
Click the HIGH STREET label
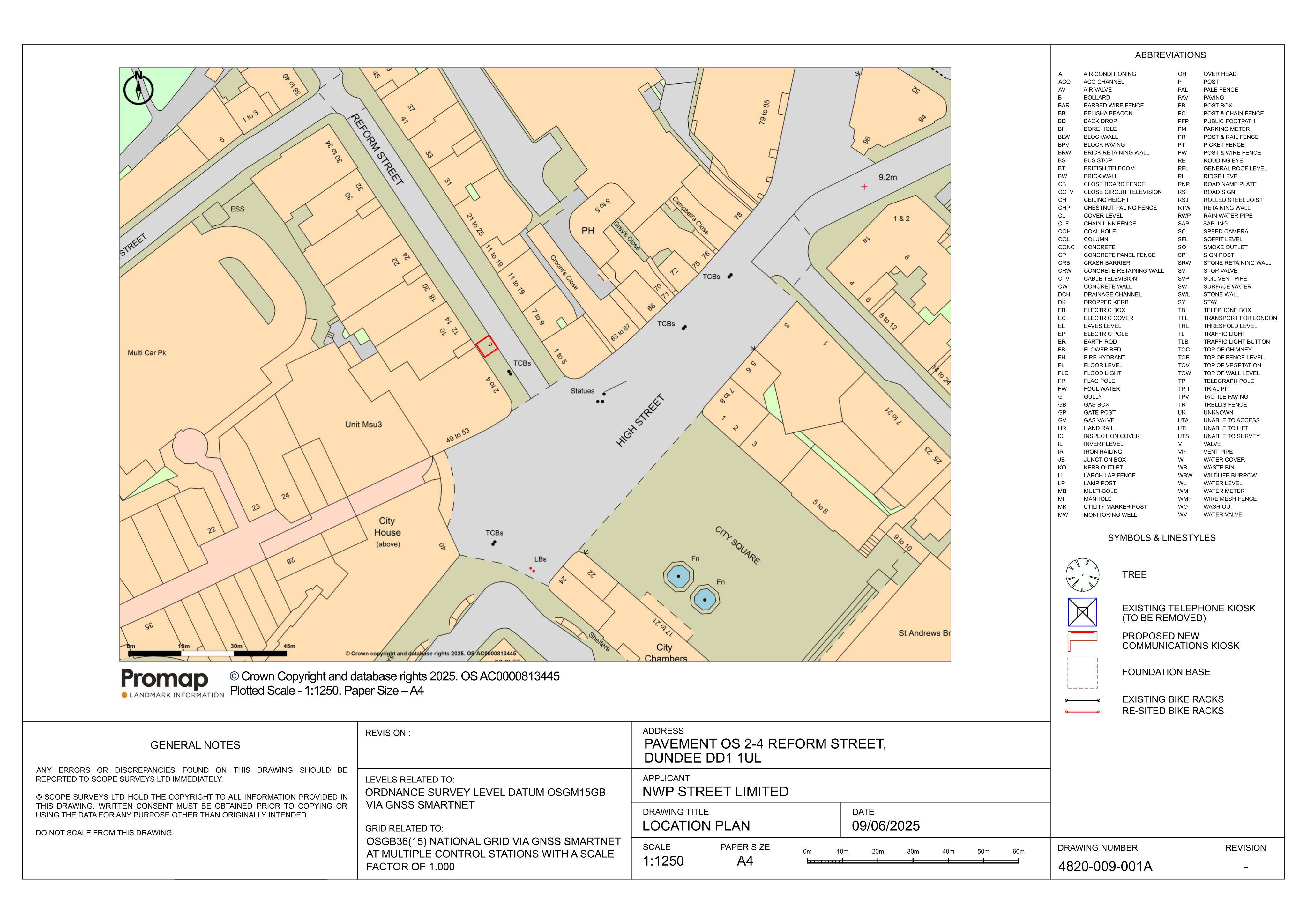640,420
